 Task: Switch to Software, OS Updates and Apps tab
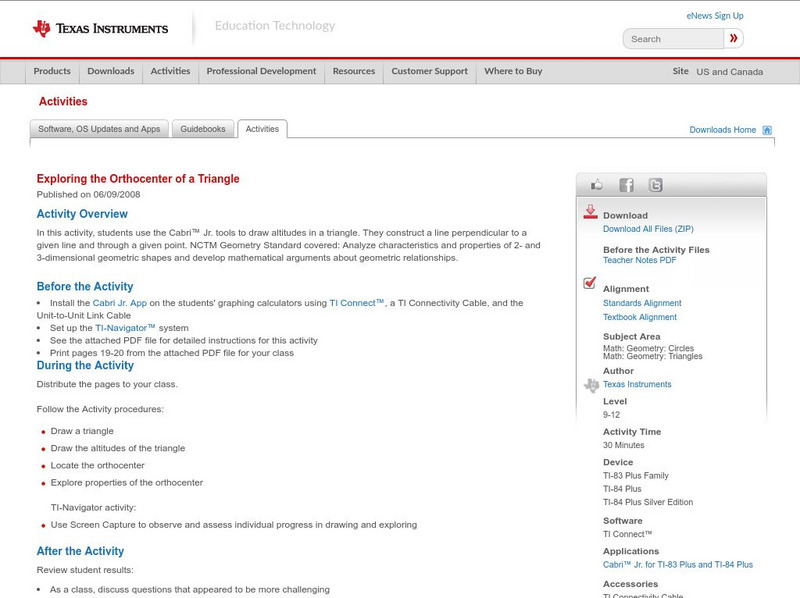[x=99, y=129]
